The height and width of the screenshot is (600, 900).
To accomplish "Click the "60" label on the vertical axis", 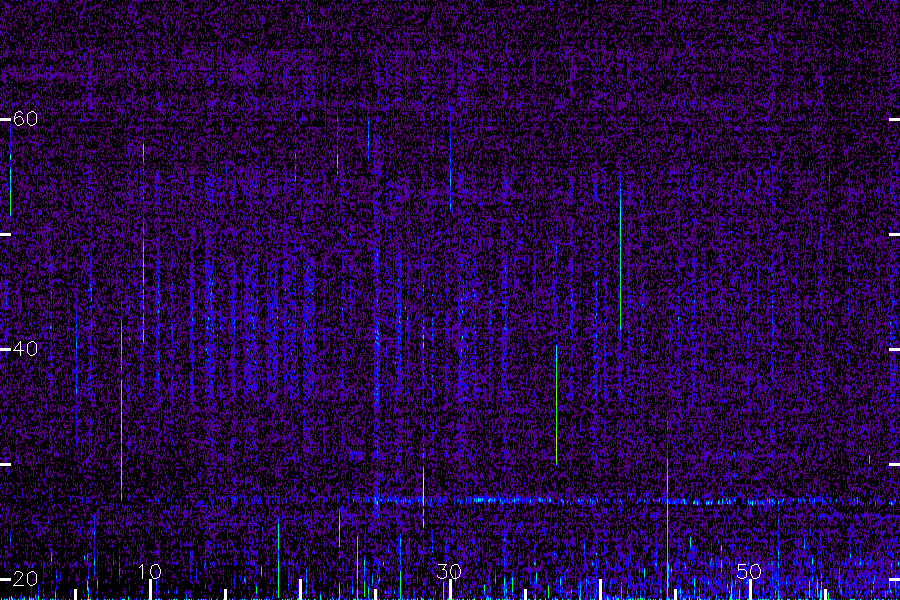I will pos(25,119).
